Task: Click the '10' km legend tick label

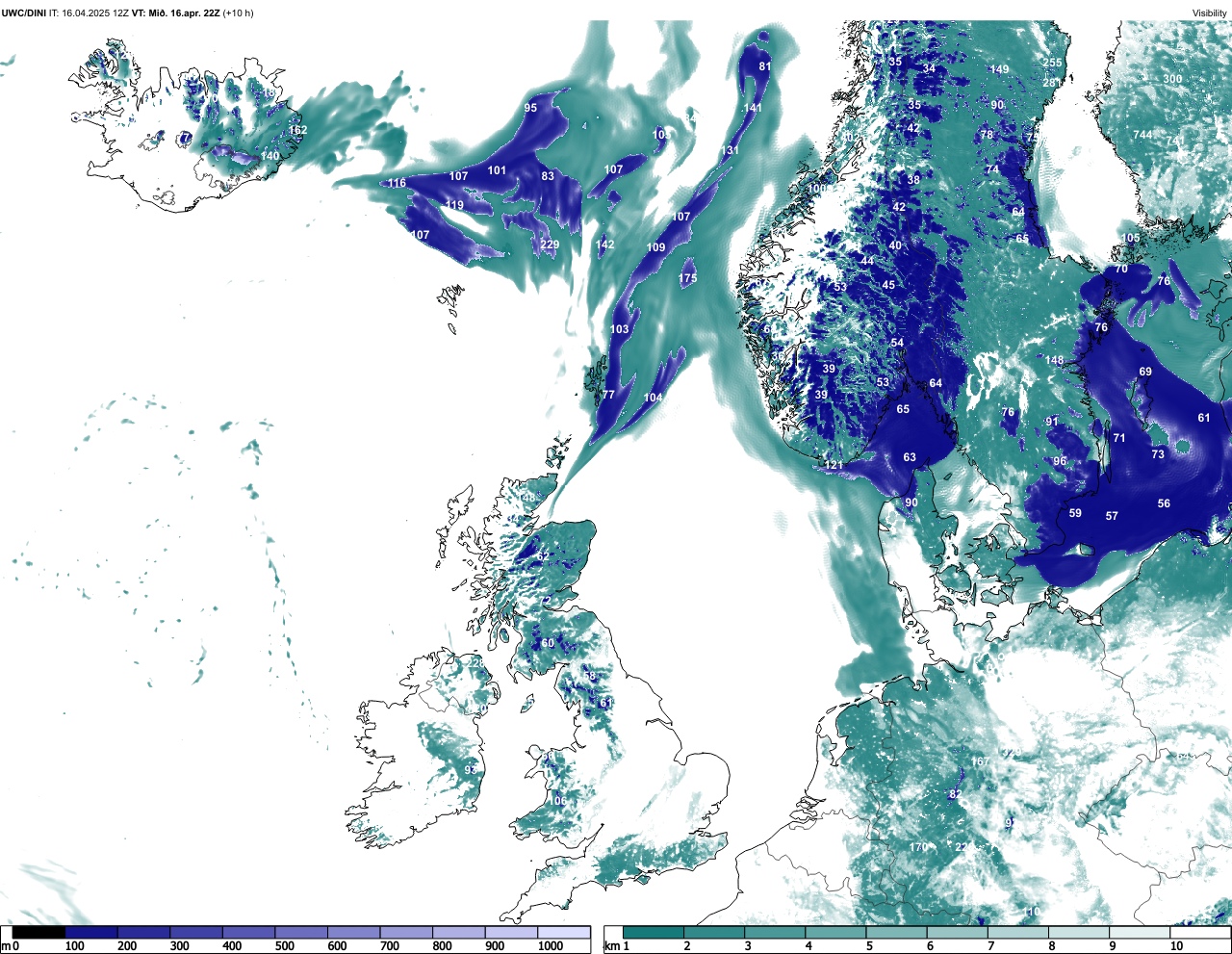Action: click(1176, 946)
